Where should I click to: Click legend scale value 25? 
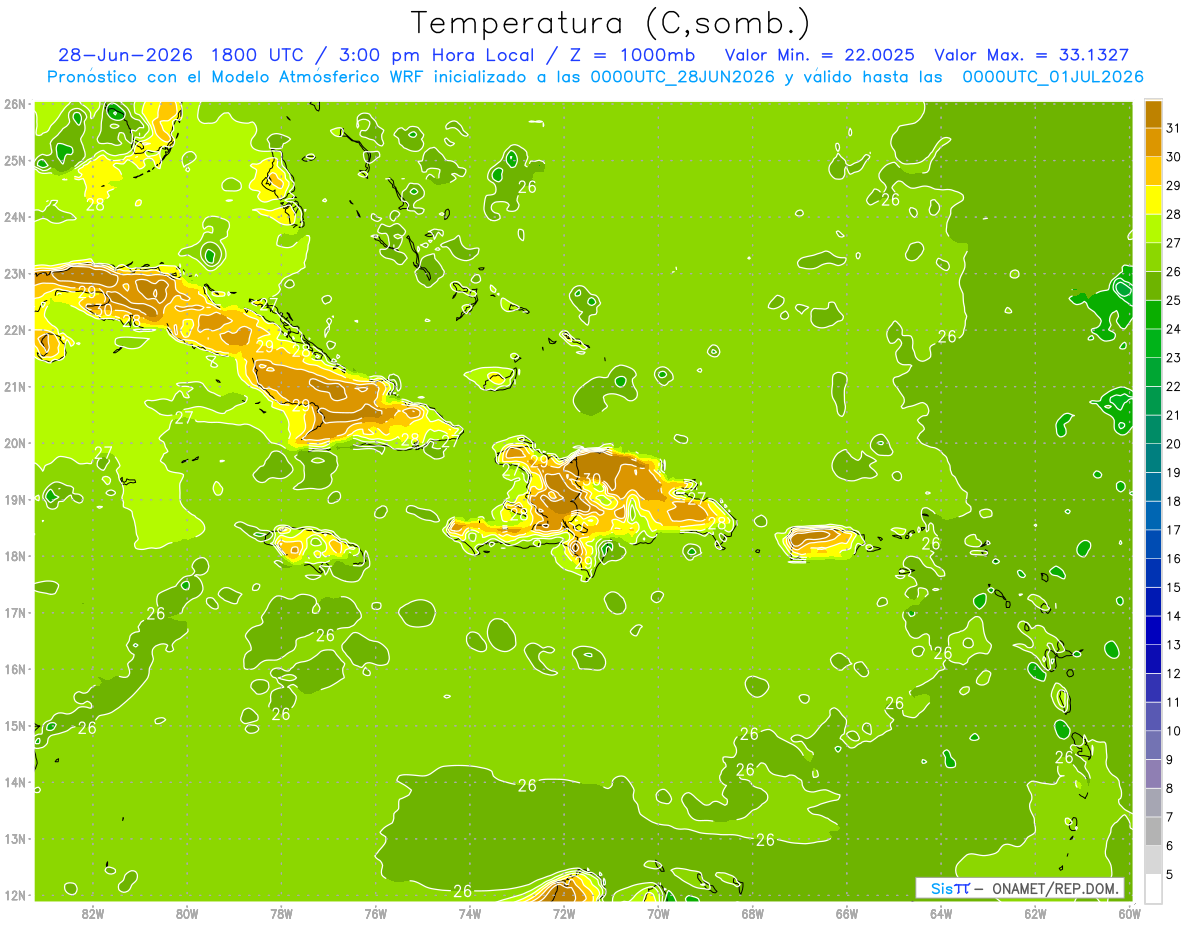coord(1174,300)
